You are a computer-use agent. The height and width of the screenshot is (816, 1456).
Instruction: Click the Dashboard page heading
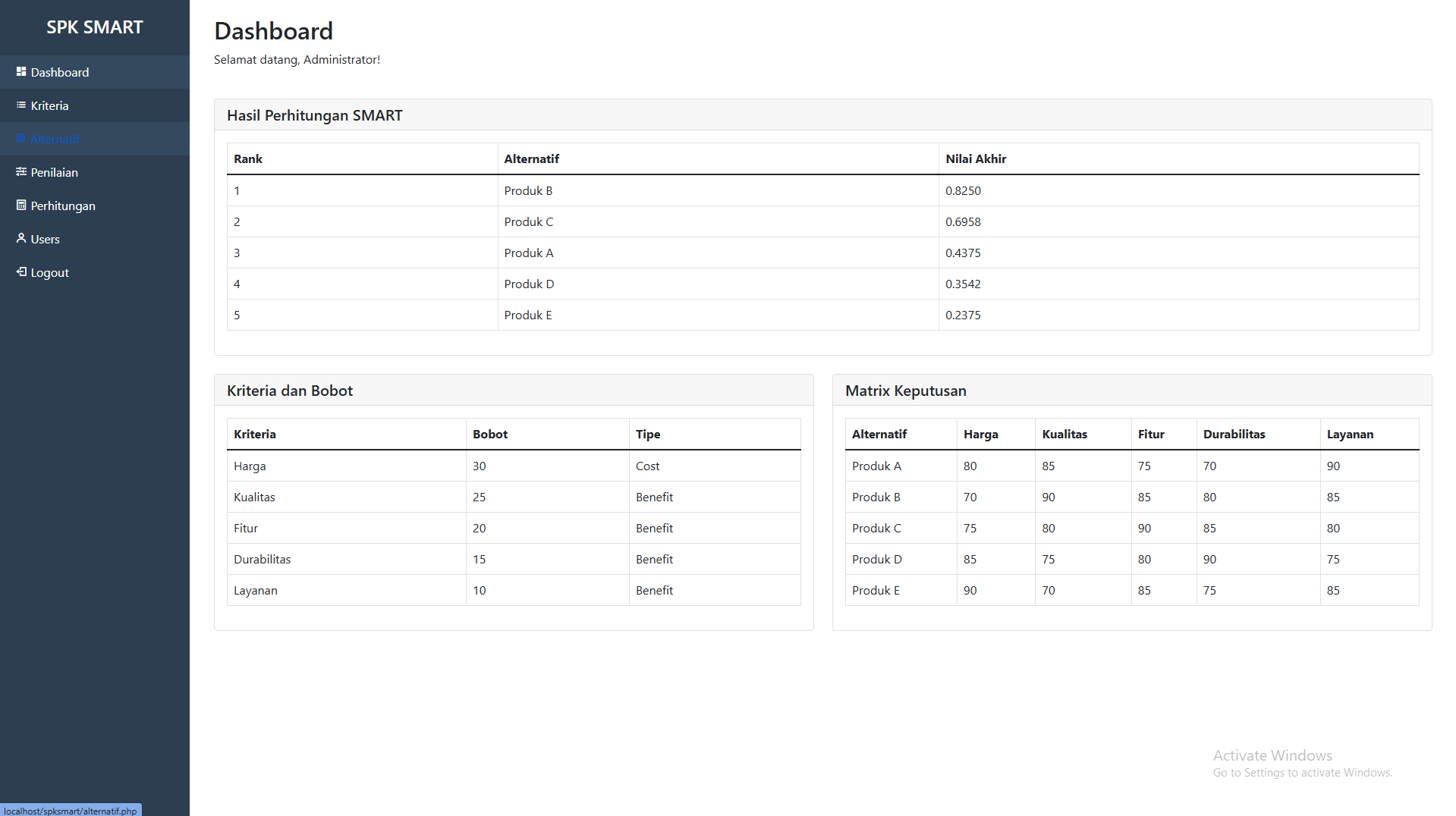tap(273, 31)
